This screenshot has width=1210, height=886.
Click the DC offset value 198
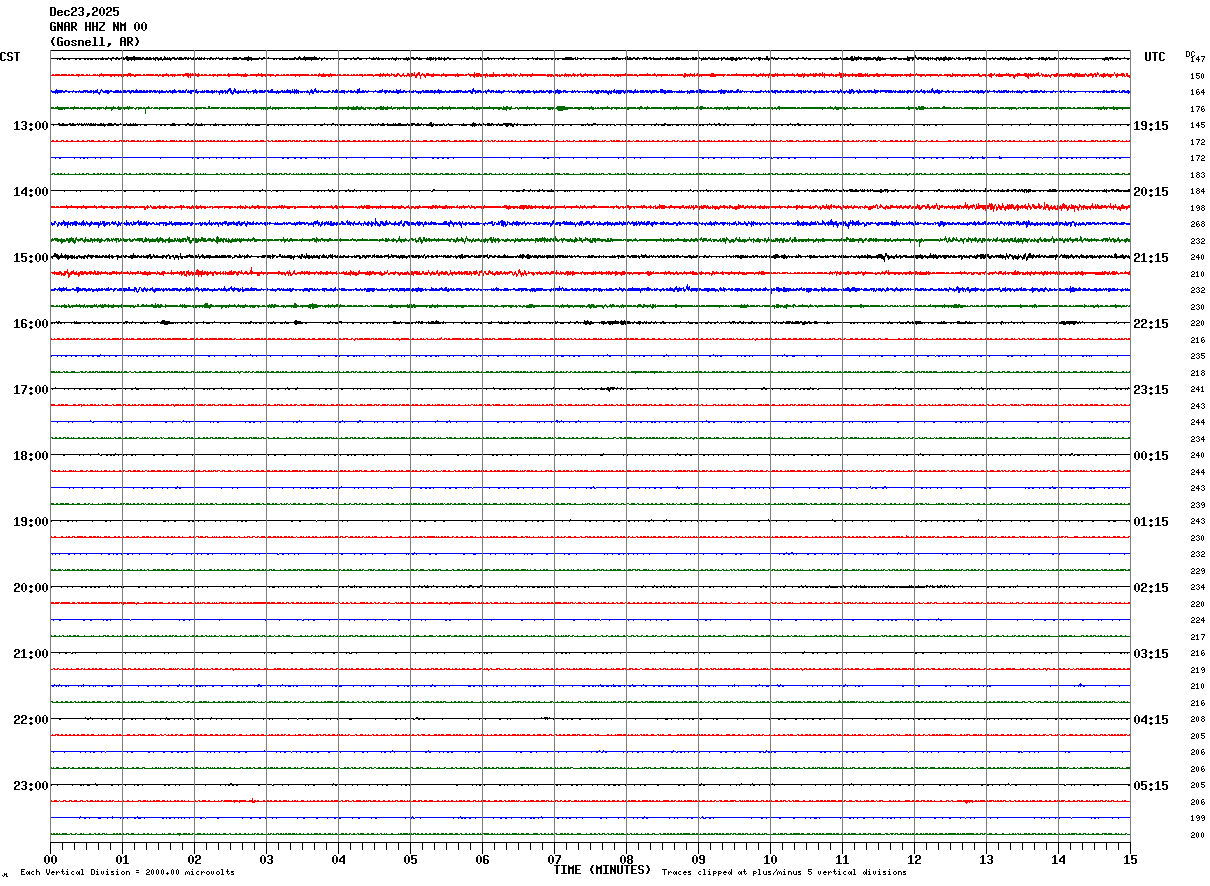1197,208
